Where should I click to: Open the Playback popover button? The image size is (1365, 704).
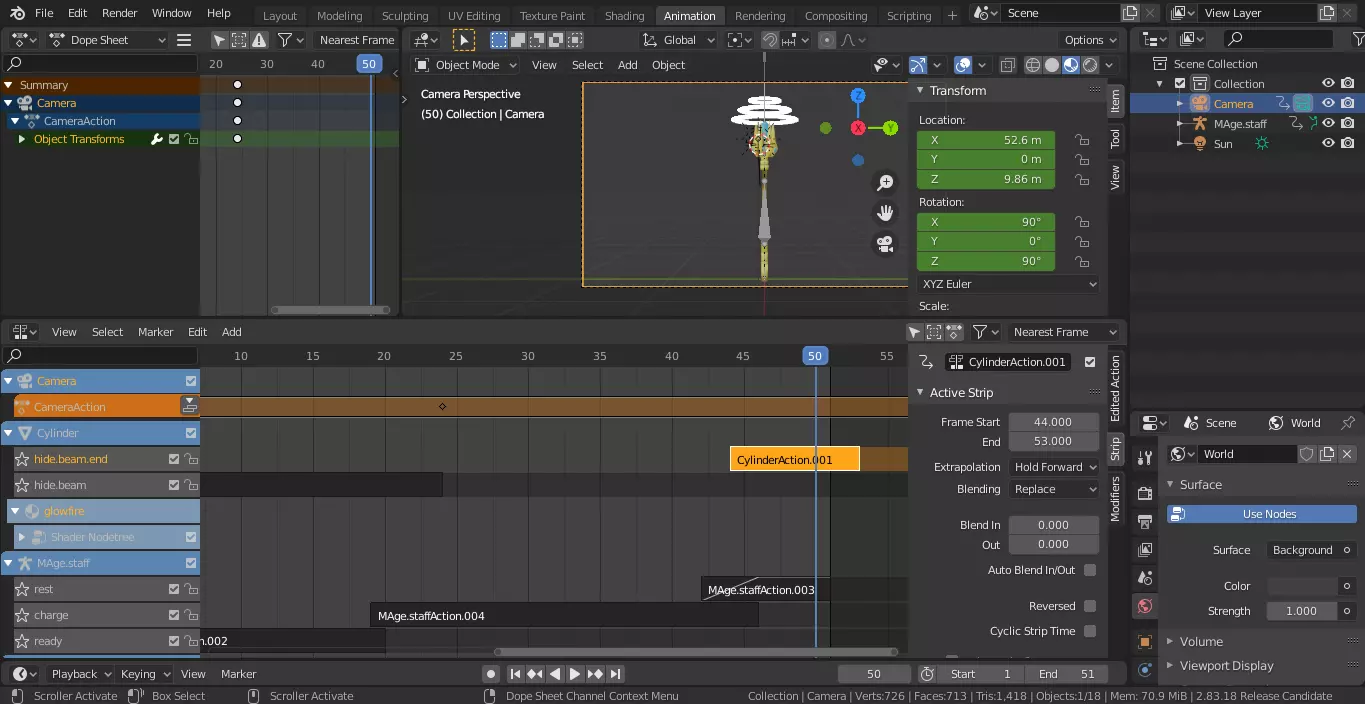81,674
